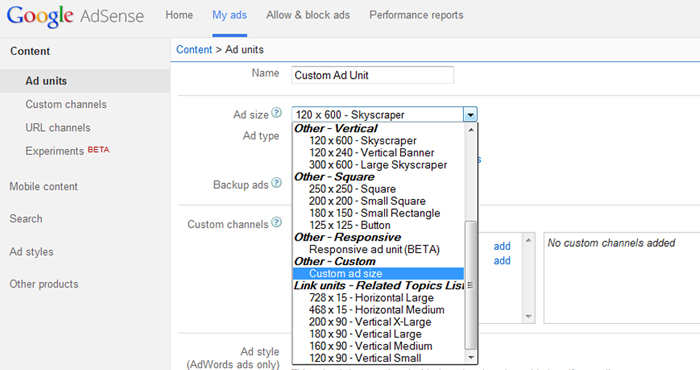700x370 pixels.
Task: Open help icon next to Ad size
Action: (x=277, y=113)
